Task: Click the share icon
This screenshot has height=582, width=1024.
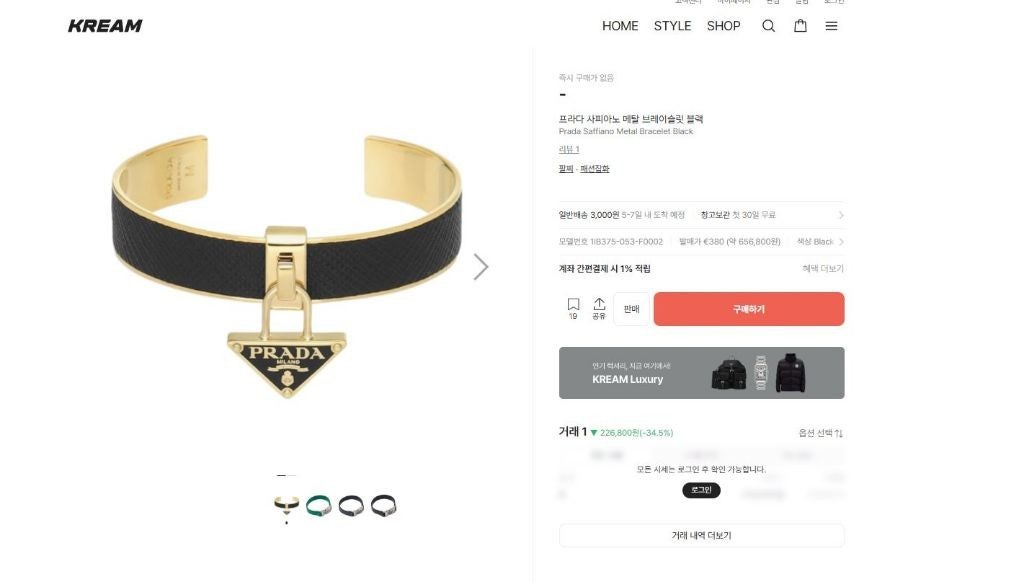Action: click(599, 308)
